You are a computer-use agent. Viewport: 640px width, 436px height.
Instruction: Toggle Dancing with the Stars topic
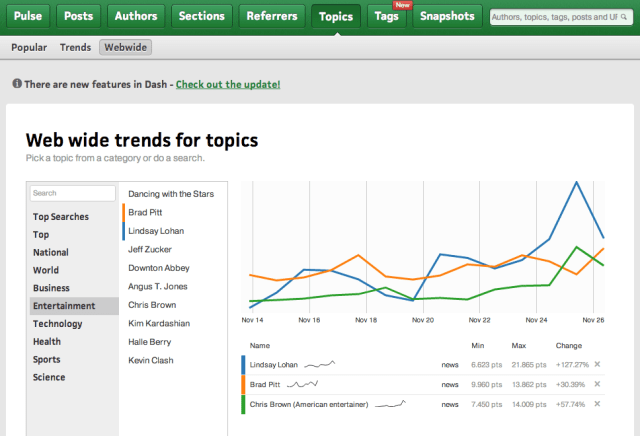[171, 193]
